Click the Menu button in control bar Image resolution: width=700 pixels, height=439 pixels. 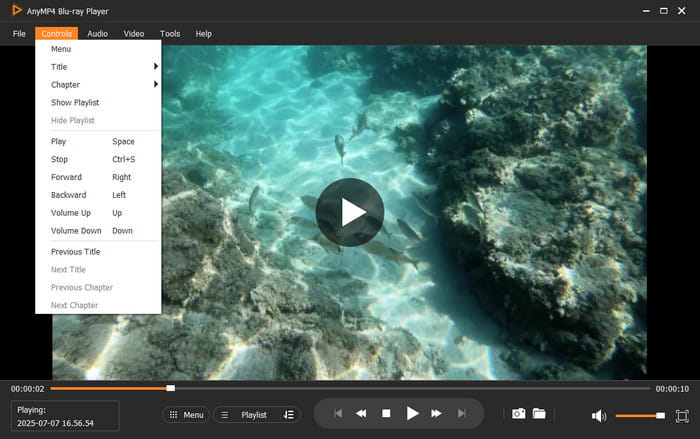tap(186, 415)
